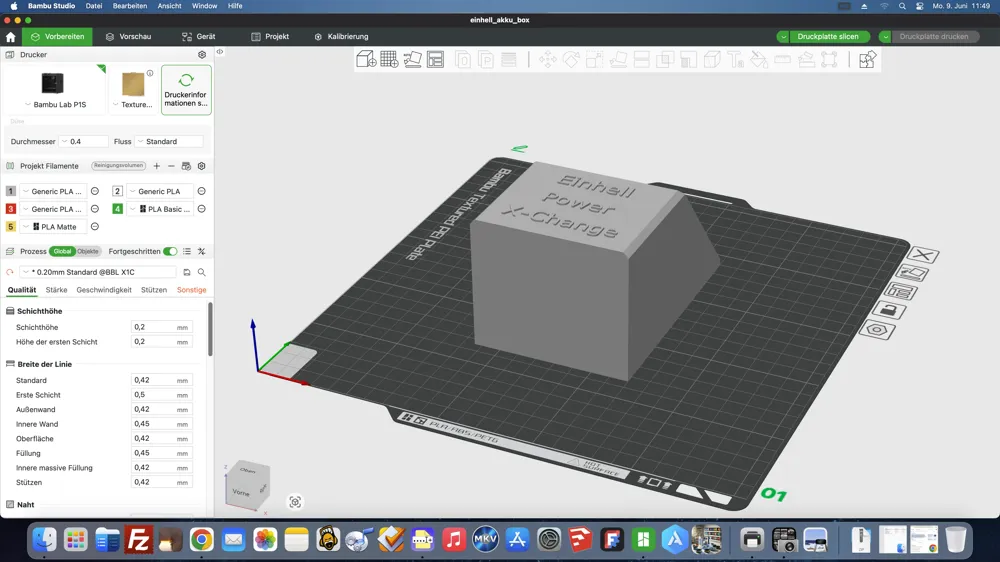Click plate close X icon beside build plate
This screenshot has width=1000, height=562.
pos(923,255)
